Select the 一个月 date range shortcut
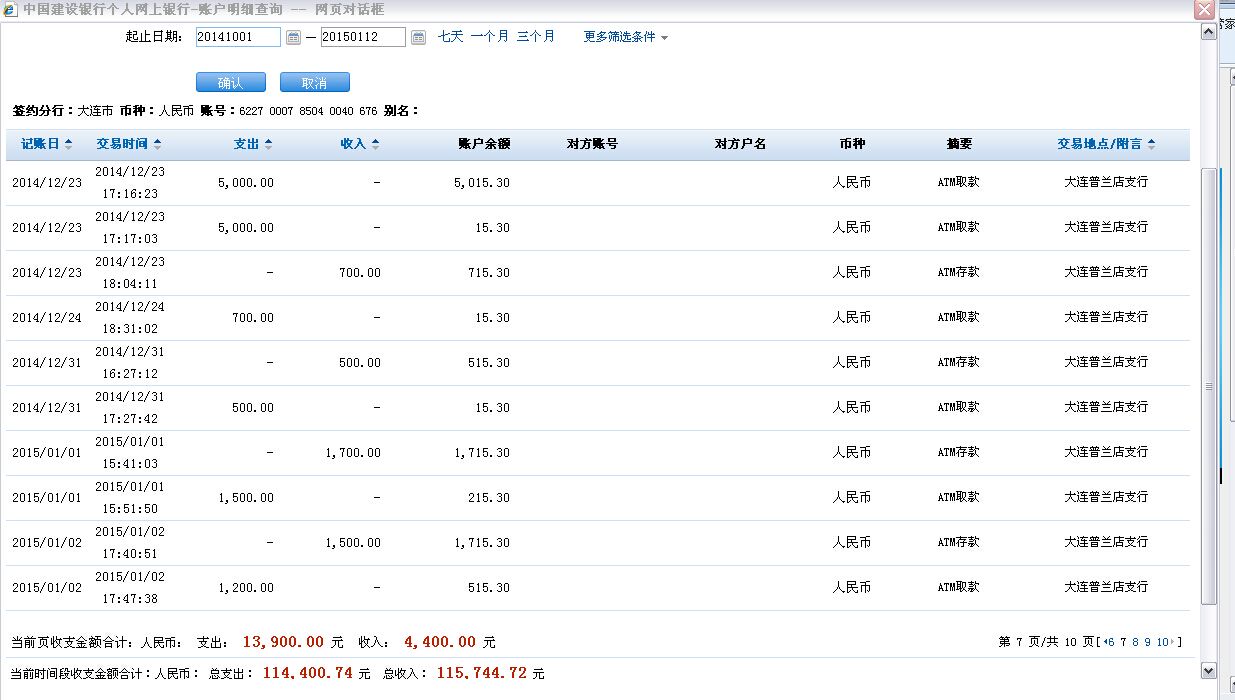Image resolution: width=1235 pixels, height=700 pixels. click(x=490, y=37)
